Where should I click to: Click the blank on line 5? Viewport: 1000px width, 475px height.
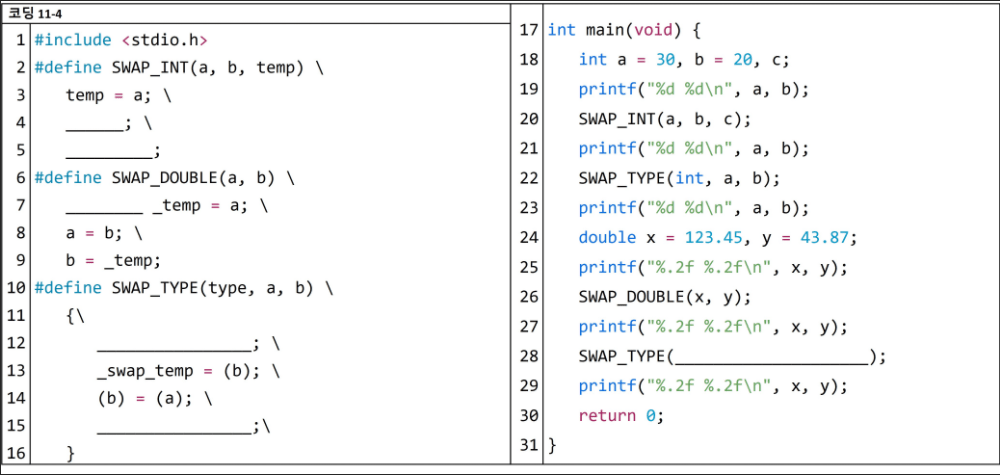click(109, 152)
